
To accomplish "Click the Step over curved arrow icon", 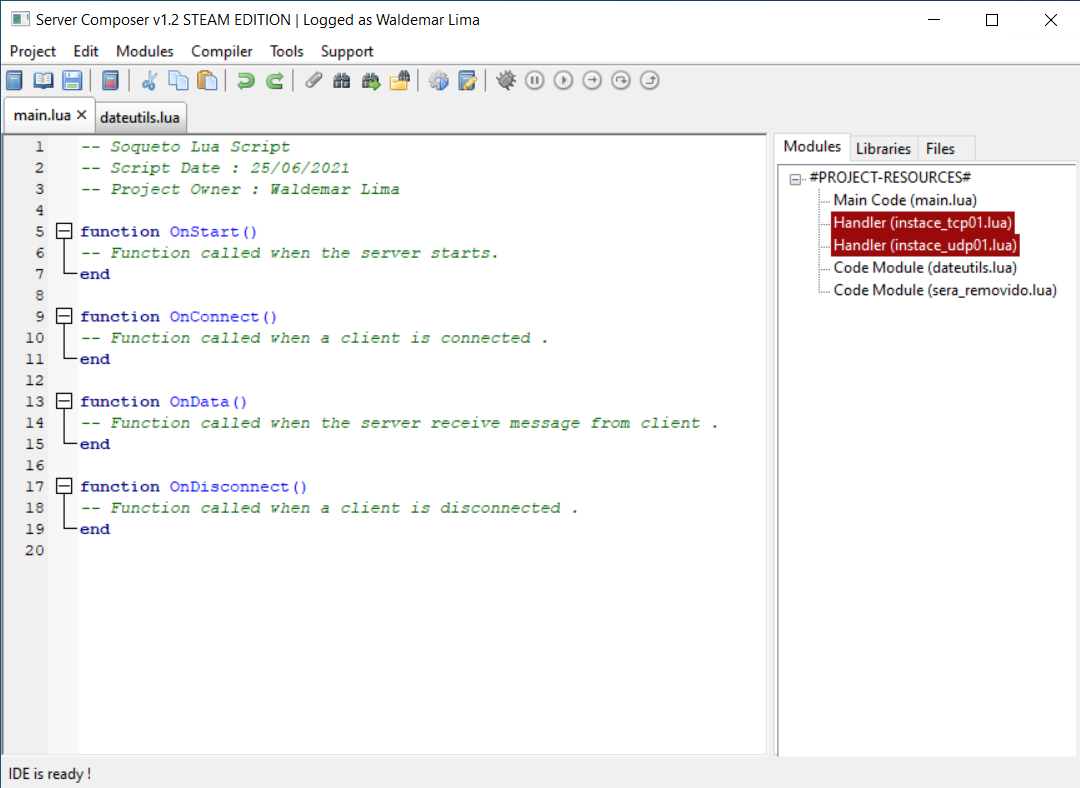I will (621, 81).
